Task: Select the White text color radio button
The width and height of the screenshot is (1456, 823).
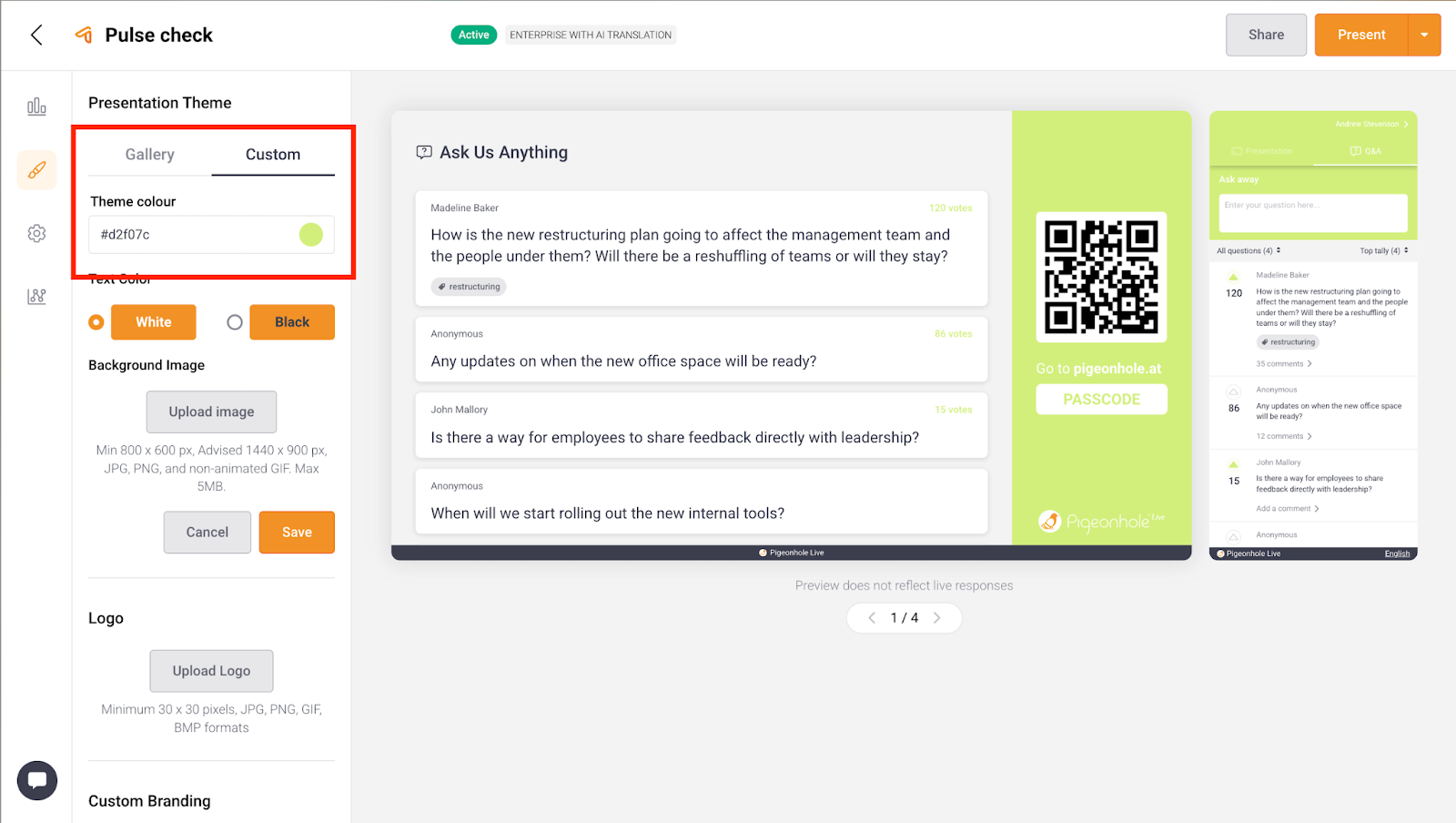Action: point(96,322)
